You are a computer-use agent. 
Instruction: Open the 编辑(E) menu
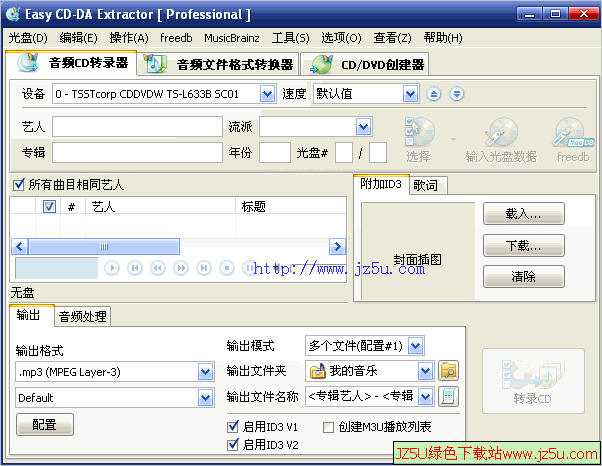coord(78,38)
